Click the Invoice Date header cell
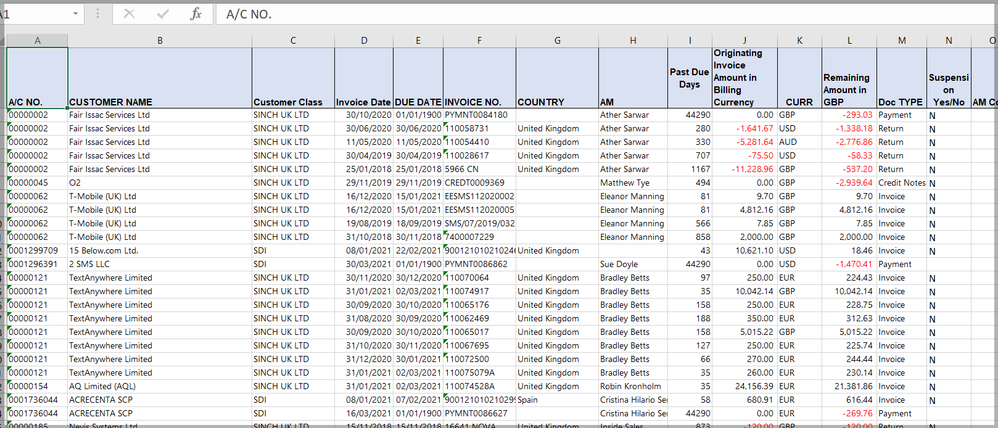998x428 pixels. pyautogui.click(x=363, y=78)
